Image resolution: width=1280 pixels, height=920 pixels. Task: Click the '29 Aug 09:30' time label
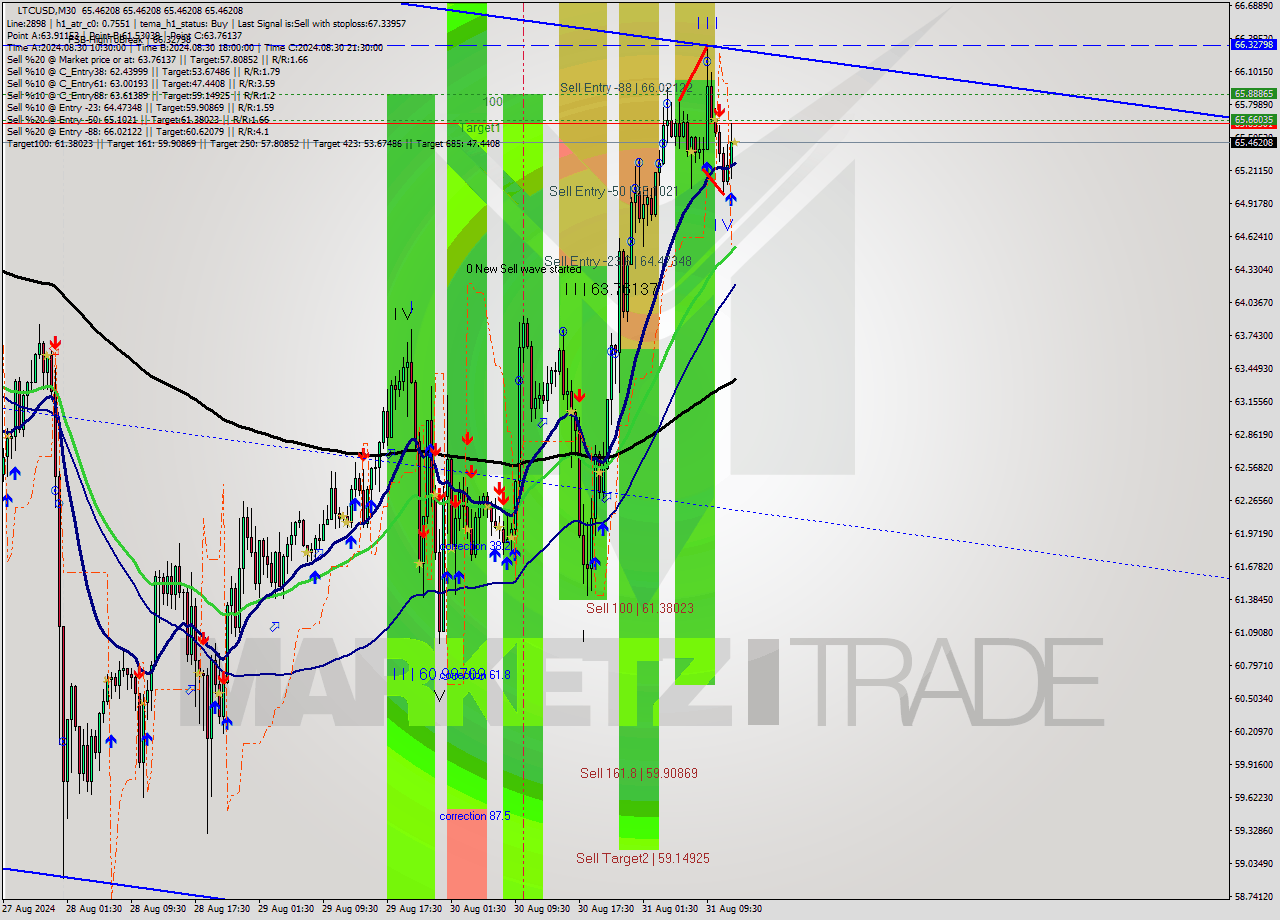(350, 909)
